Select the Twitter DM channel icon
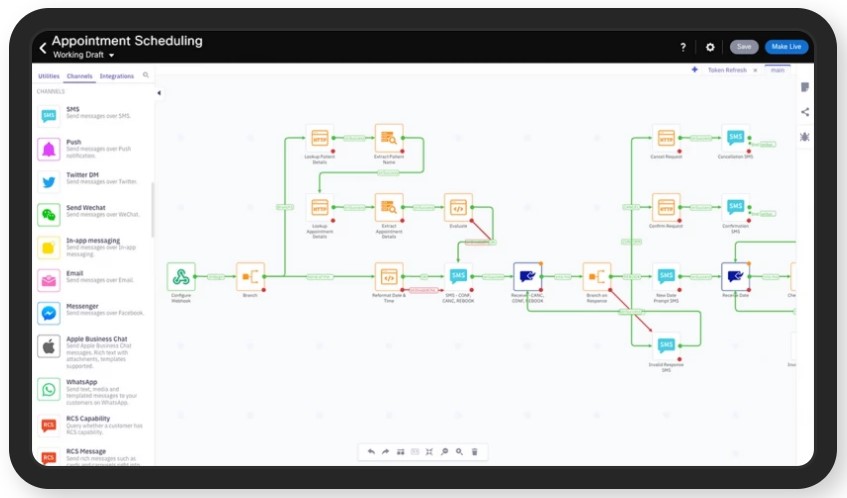Image resolution: width=847 pixels, height=498 pixels. tap(48, 181)
